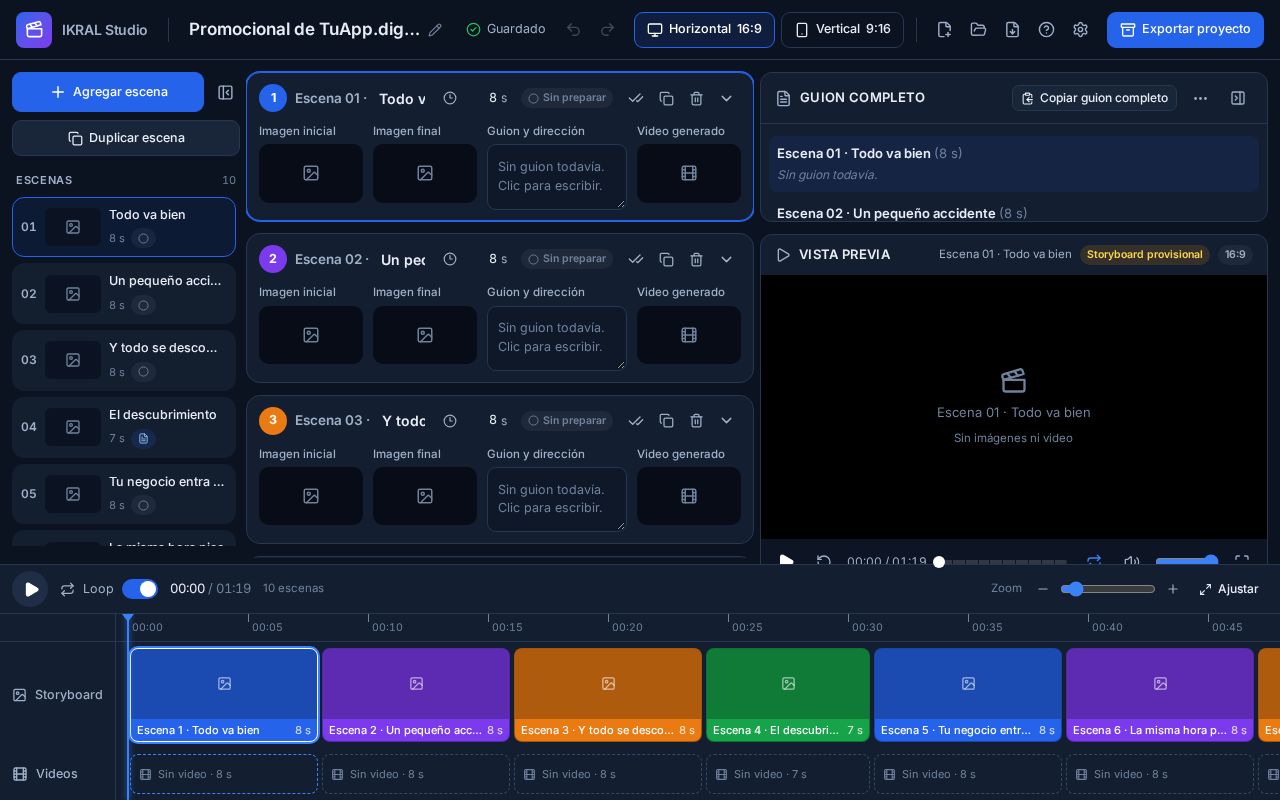Click Agregar escena button

[108, 92]
